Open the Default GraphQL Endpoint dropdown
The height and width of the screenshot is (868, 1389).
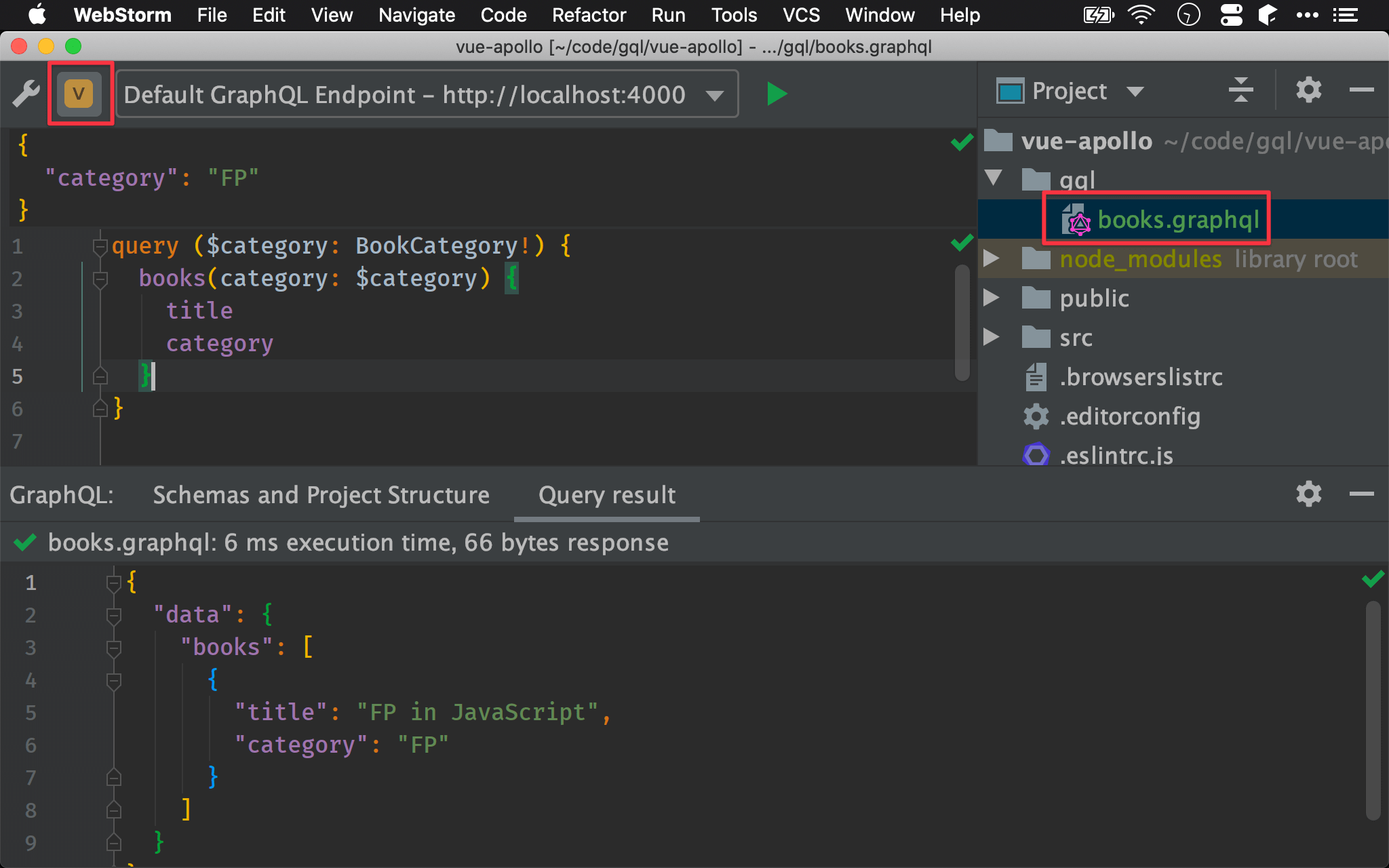click(x=427, y=94)
